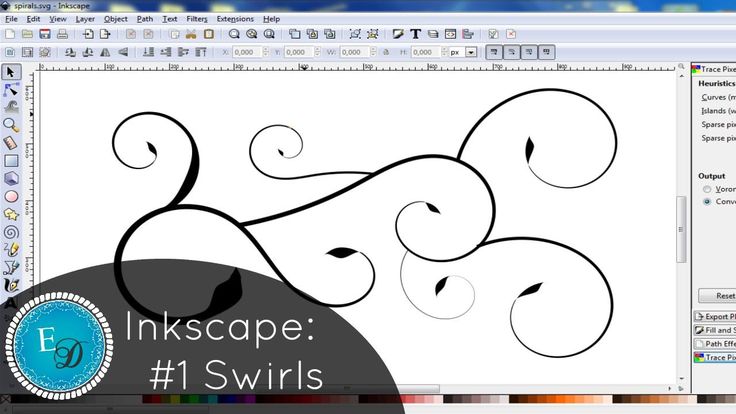
Task: Click the Y coordinate stepper arrows
Action: [317, 52]
